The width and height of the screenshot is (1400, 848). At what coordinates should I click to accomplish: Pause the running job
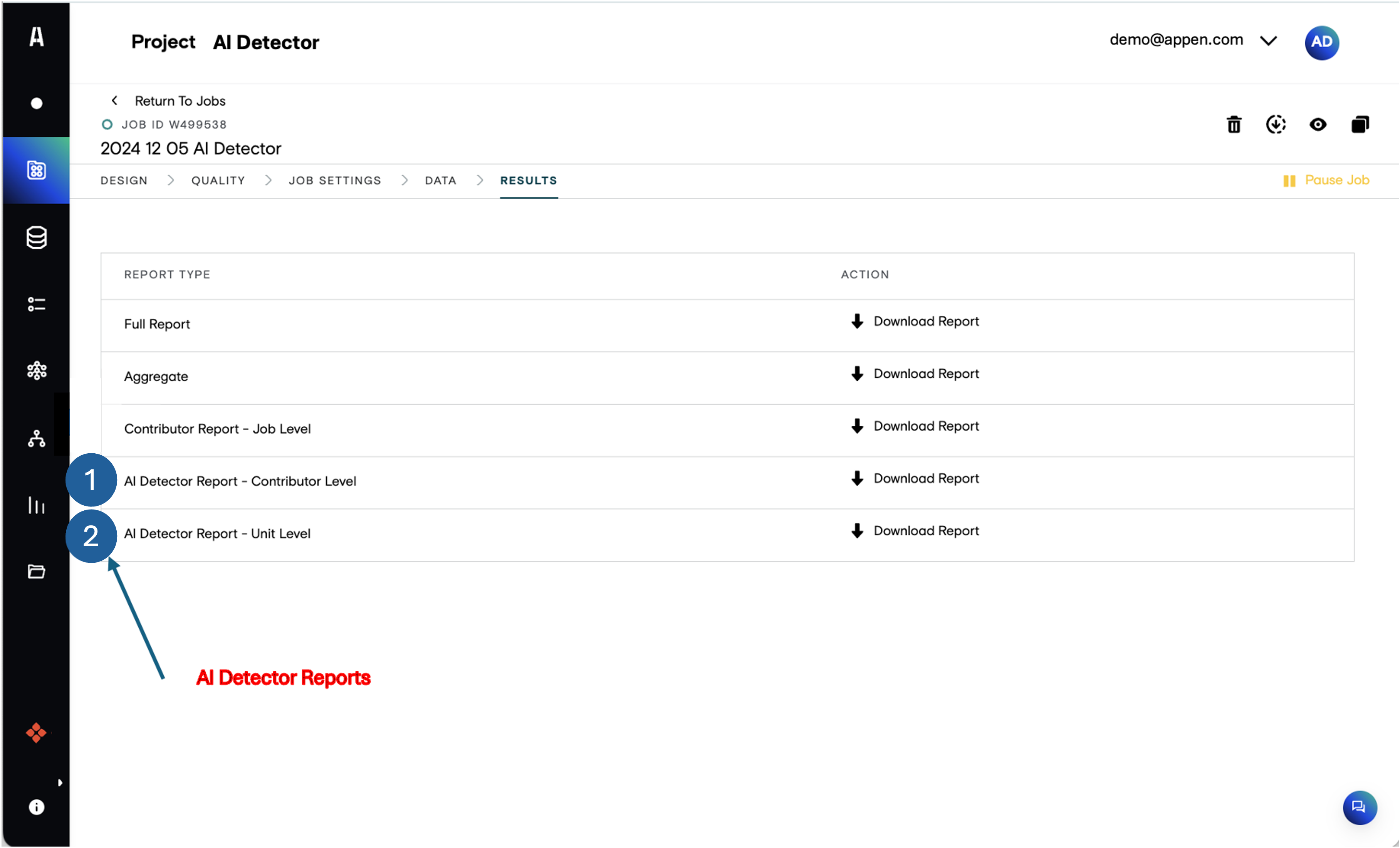(1326, 180)
